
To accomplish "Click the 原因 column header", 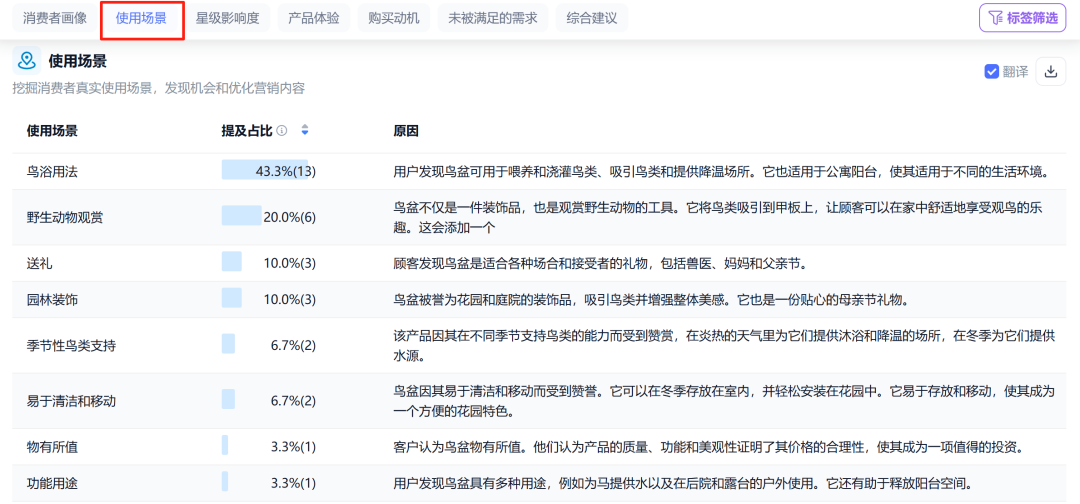I will click(x=406, y=131).
